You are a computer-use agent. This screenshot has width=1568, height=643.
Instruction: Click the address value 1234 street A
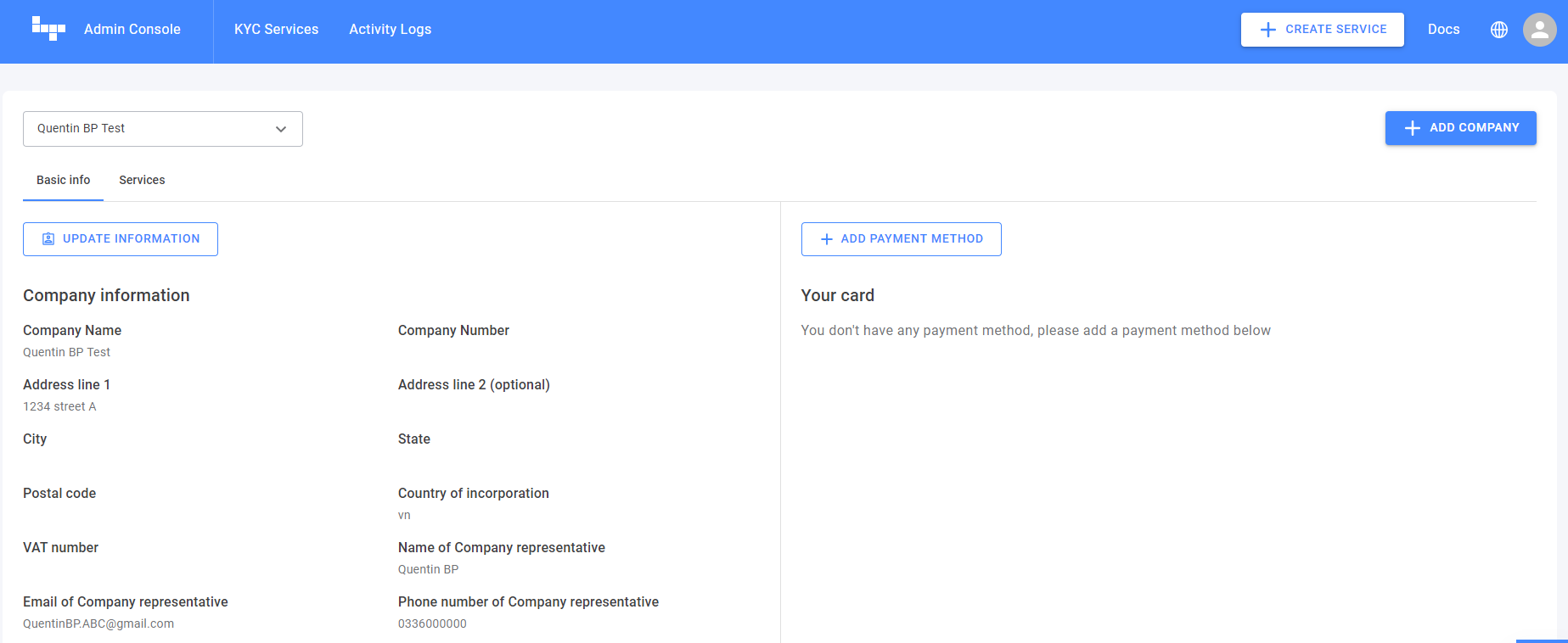click(x=59, y=406)
